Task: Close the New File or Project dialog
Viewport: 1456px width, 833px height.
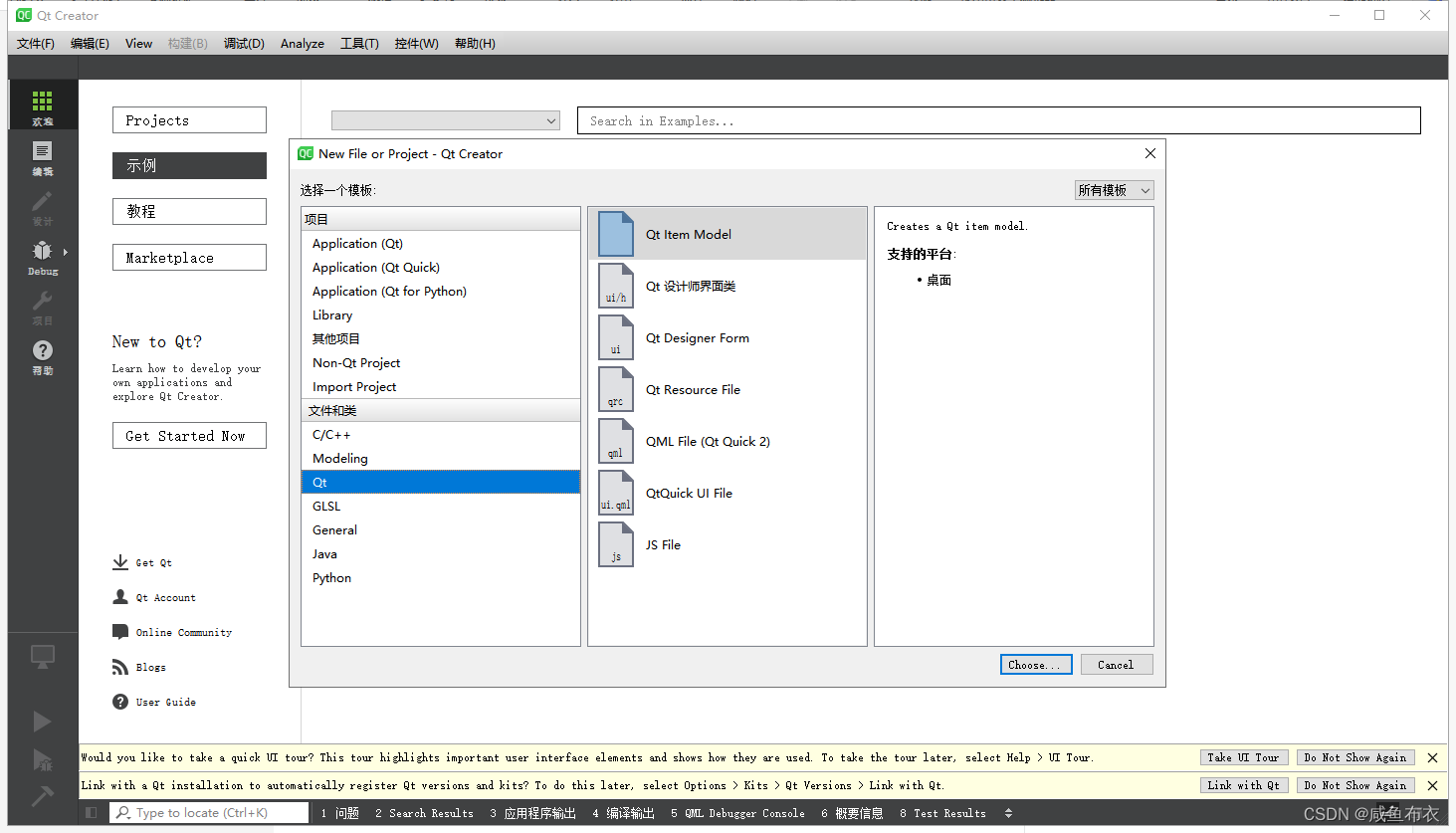Action: (1150, 153)
